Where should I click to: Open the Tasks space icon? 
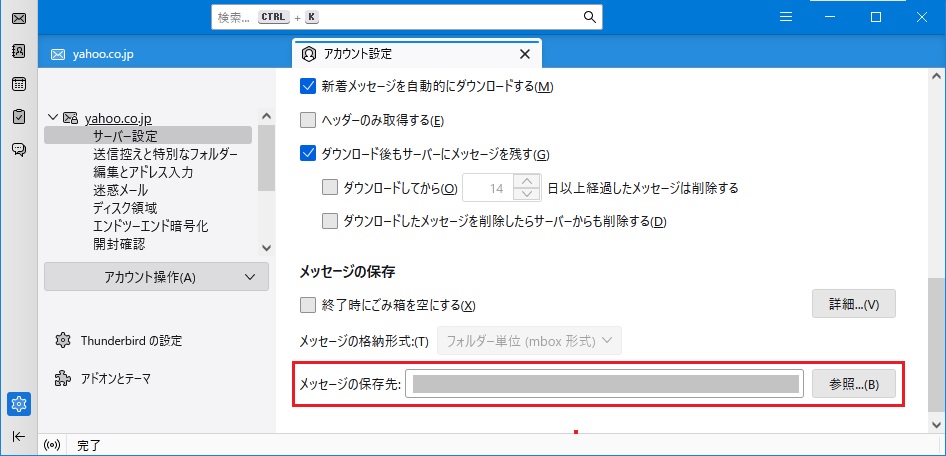[x=18, y=117]
